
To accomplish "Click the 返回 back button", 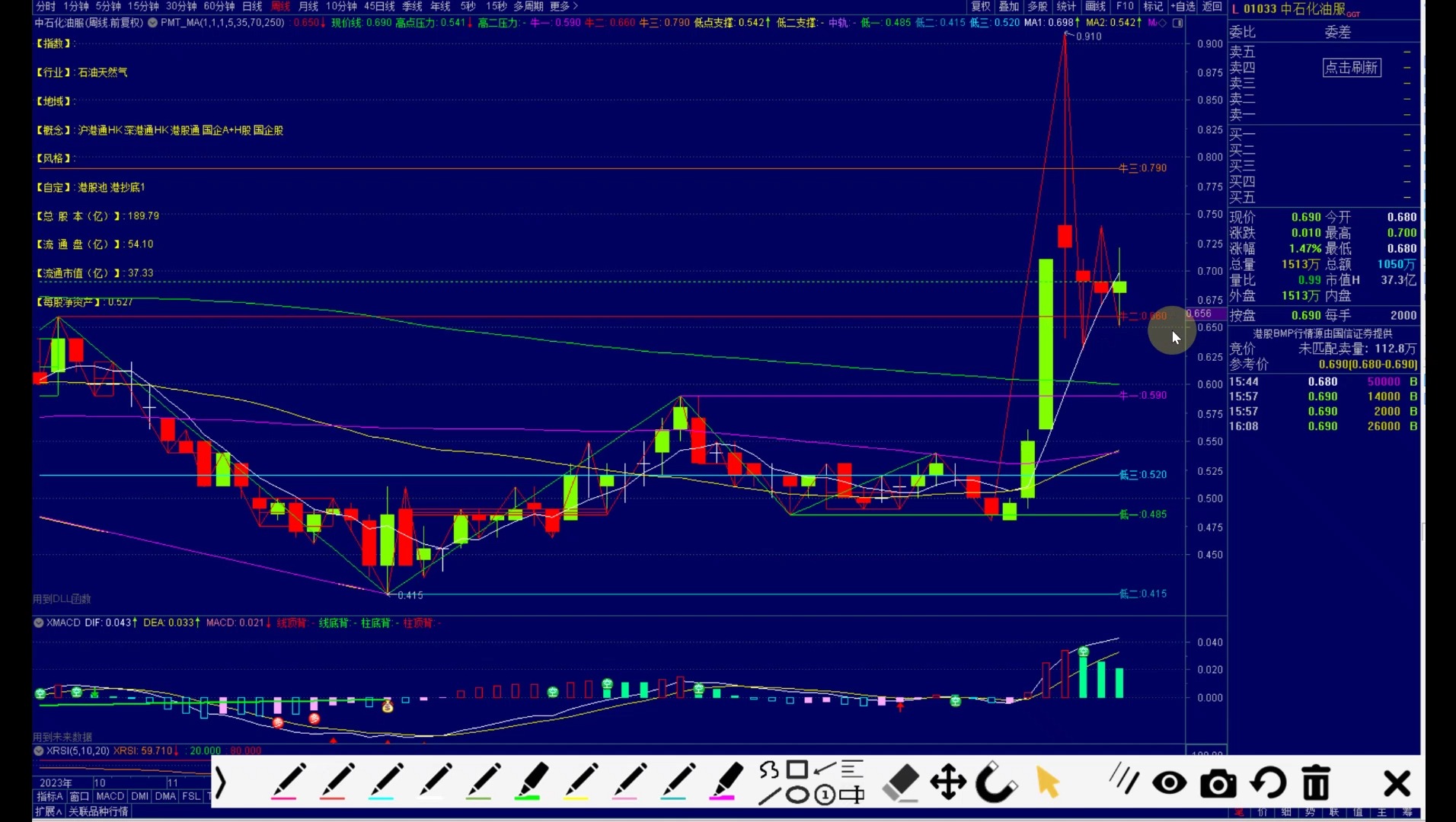I will pyautogui.click(x=1212, y=6).
